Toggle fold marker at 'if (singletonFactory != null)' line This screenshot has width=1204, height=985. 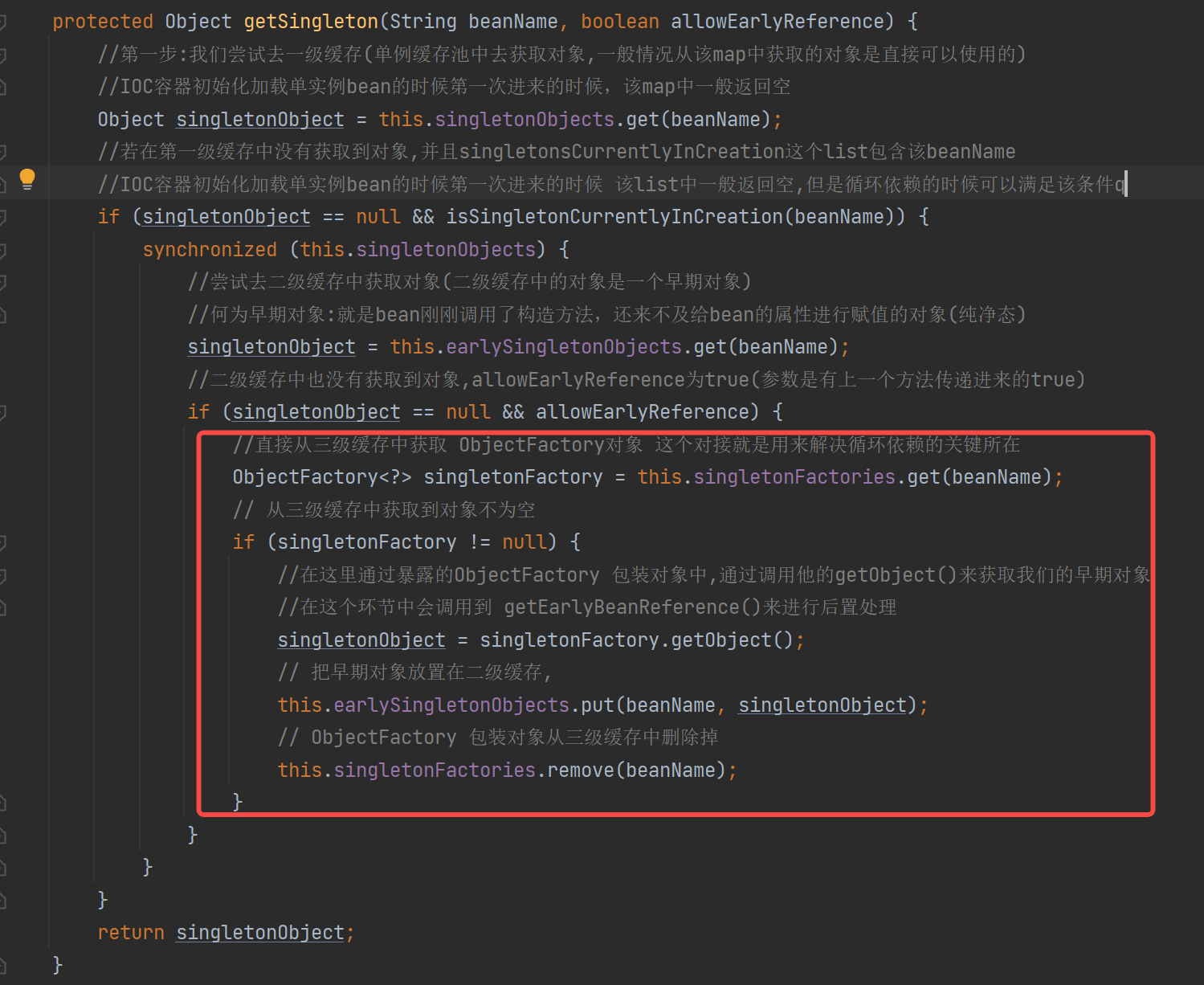tap(2, 542)
